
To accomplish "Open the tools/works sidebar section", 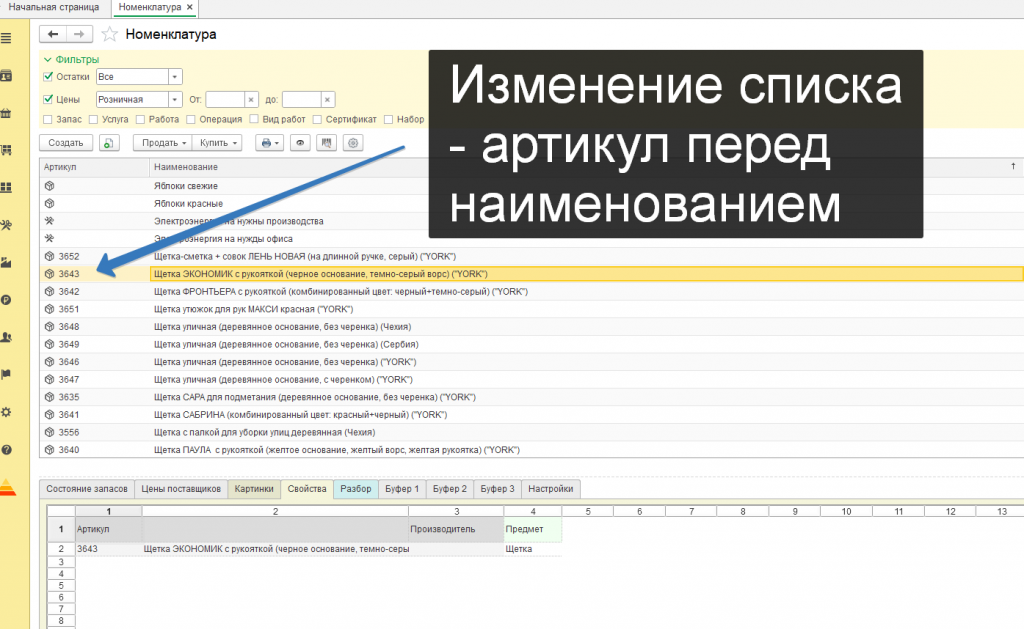I will [x=6, y=225].
